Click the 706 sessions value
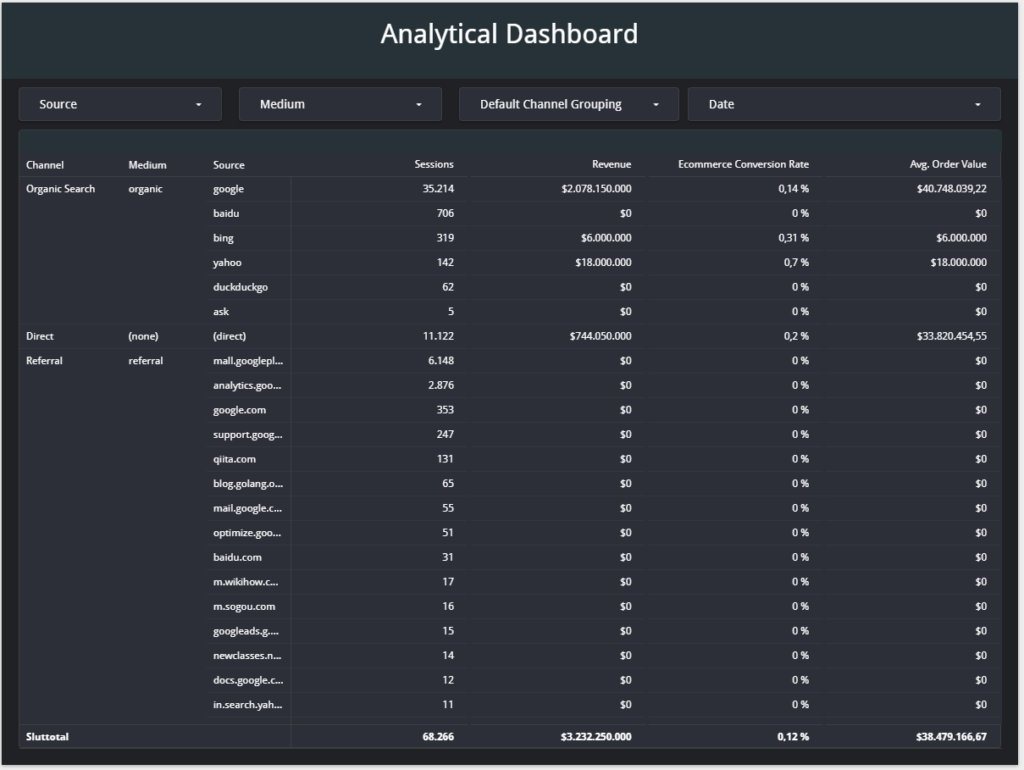 445,213
